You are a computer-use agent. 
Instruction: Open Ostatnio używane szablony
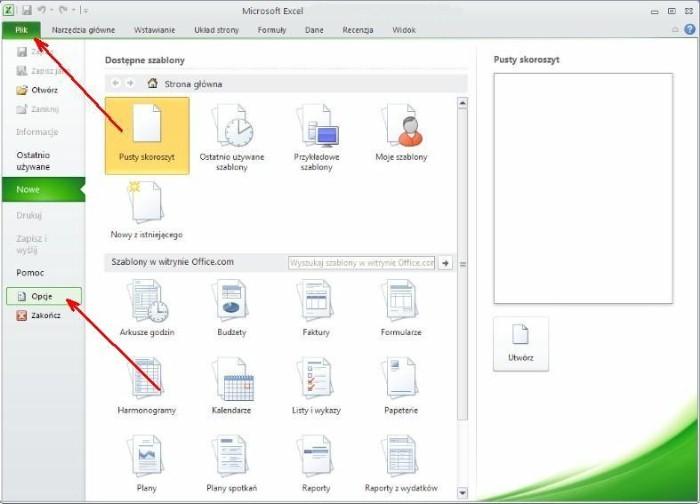point(232,137)
